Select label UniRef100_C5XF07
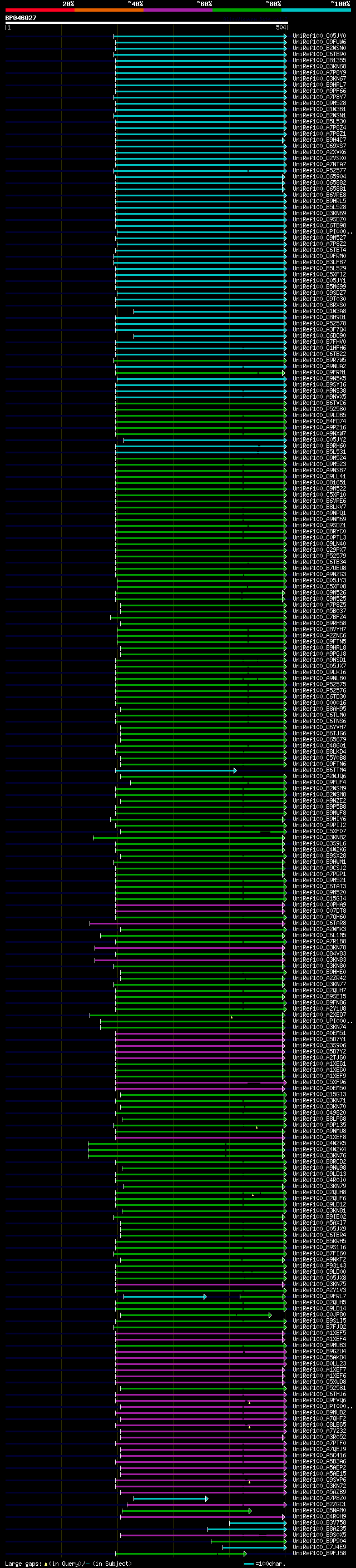 tap(319, 831)
